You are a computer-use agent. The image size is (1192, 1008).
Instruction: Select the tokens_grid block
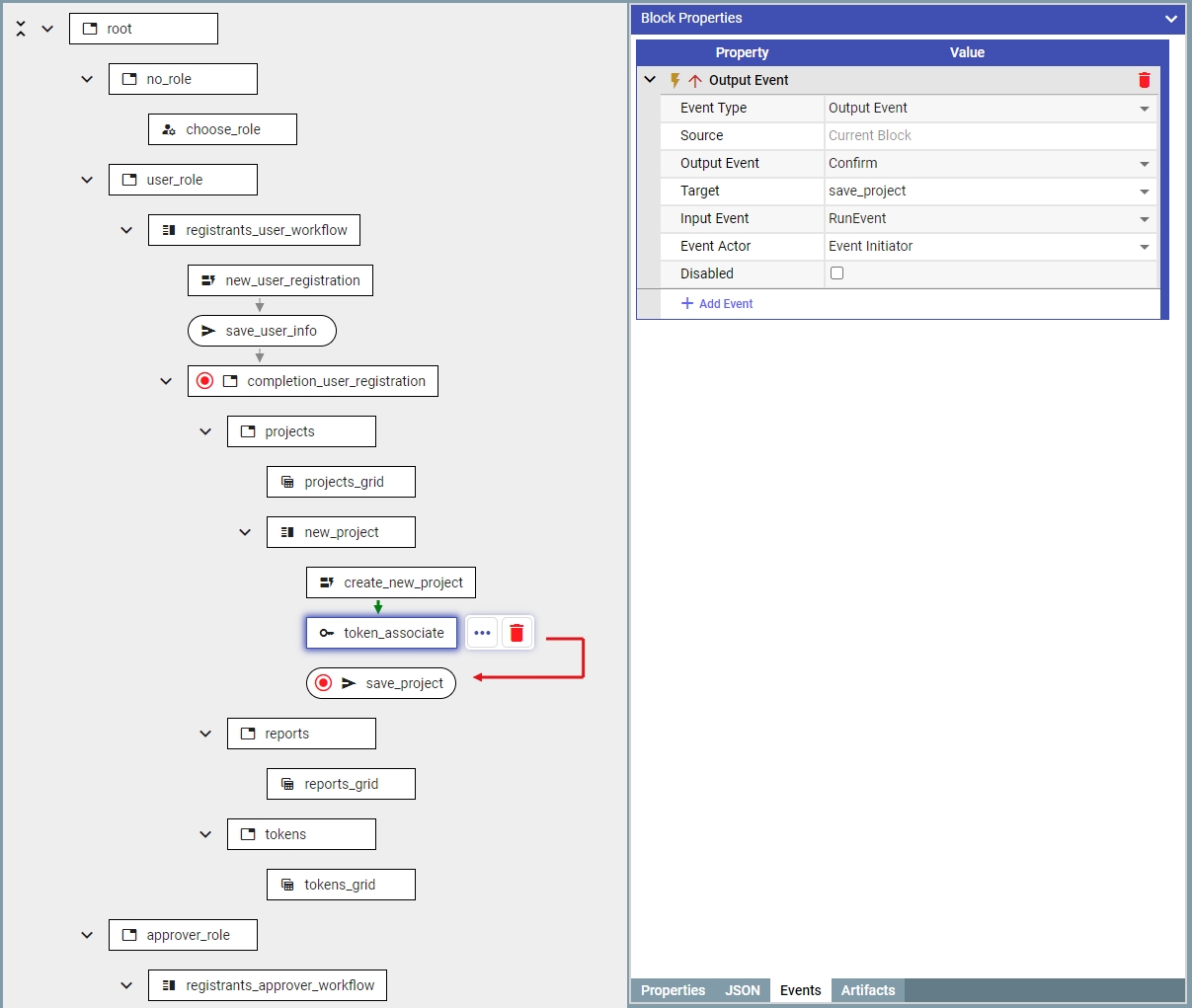pyautogui.click(x=341, y=885)
